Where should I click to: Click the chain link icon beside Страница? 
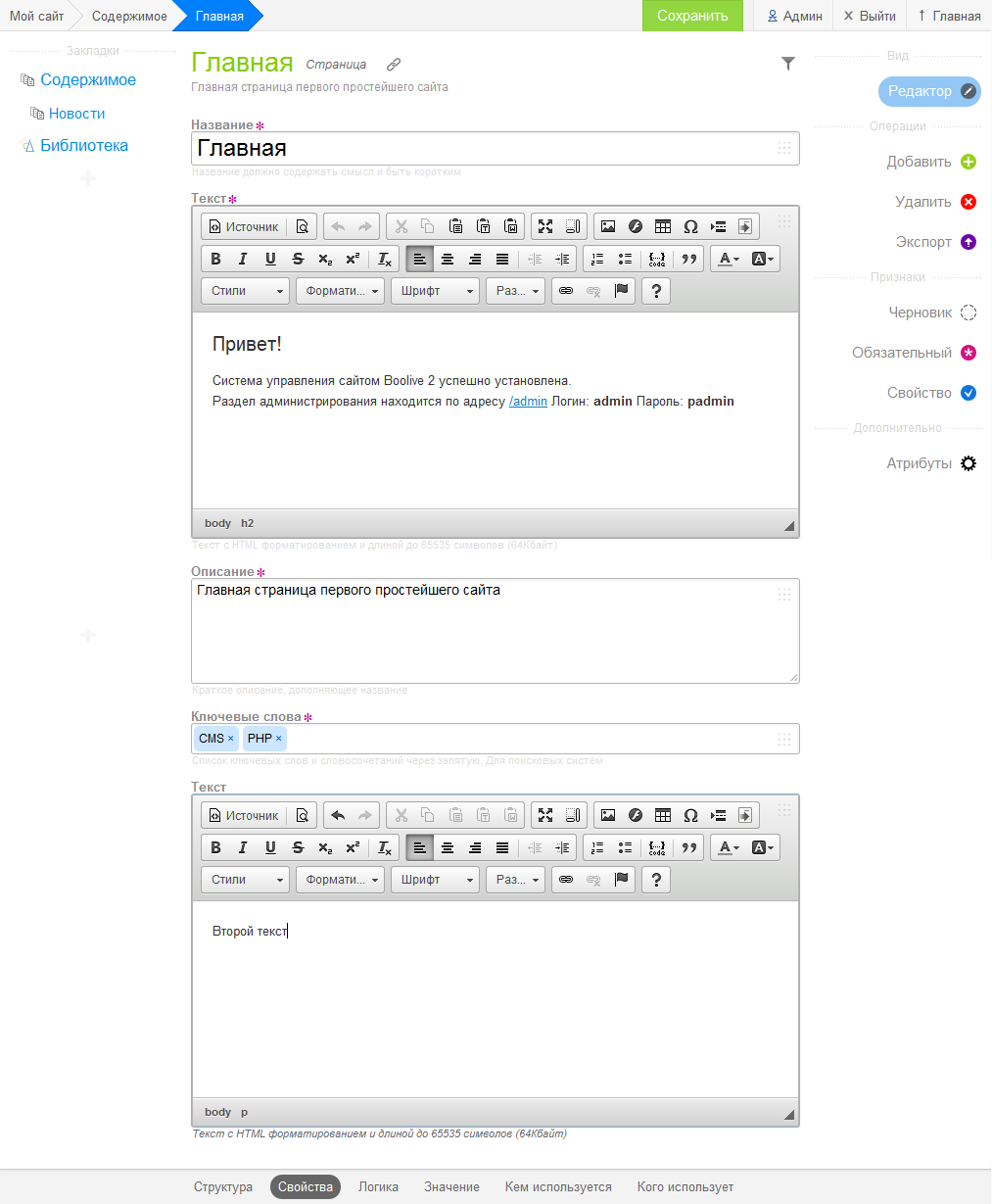[x=394, y=65]
